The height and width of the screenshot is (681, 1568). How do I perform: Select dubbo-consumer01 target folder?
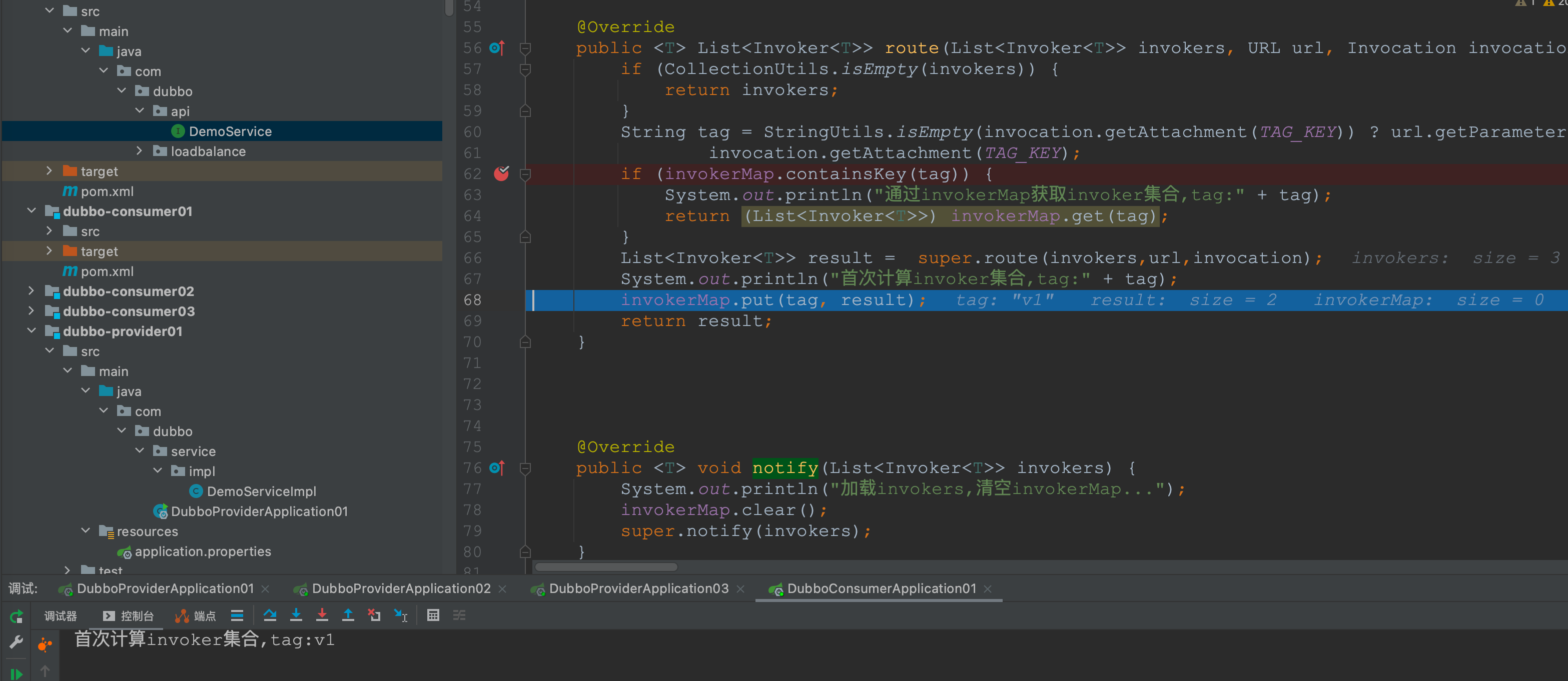point(222,250)
